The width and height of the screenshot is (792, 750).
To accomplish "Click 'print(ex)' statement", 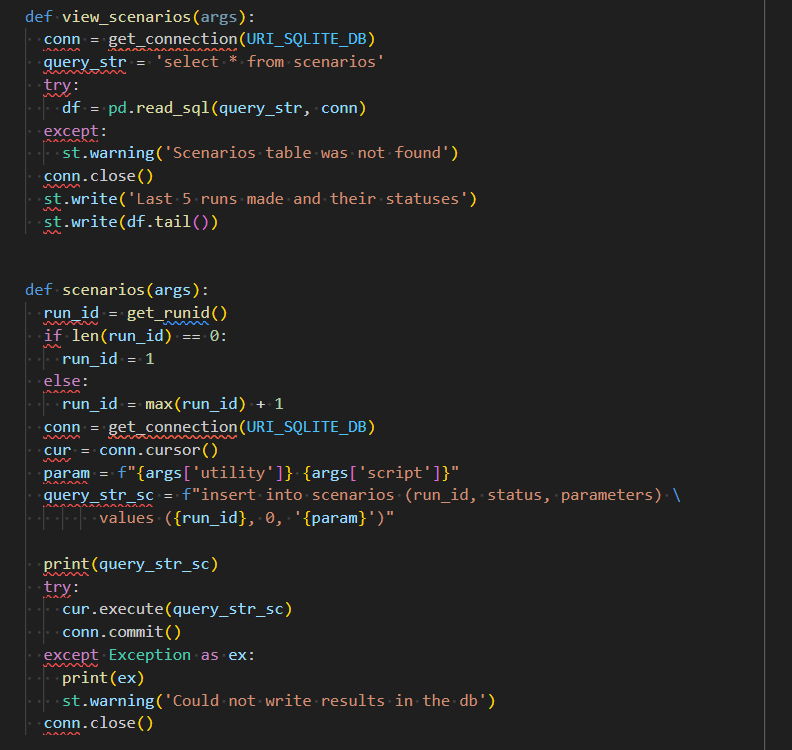I will [x=104, y=678].
